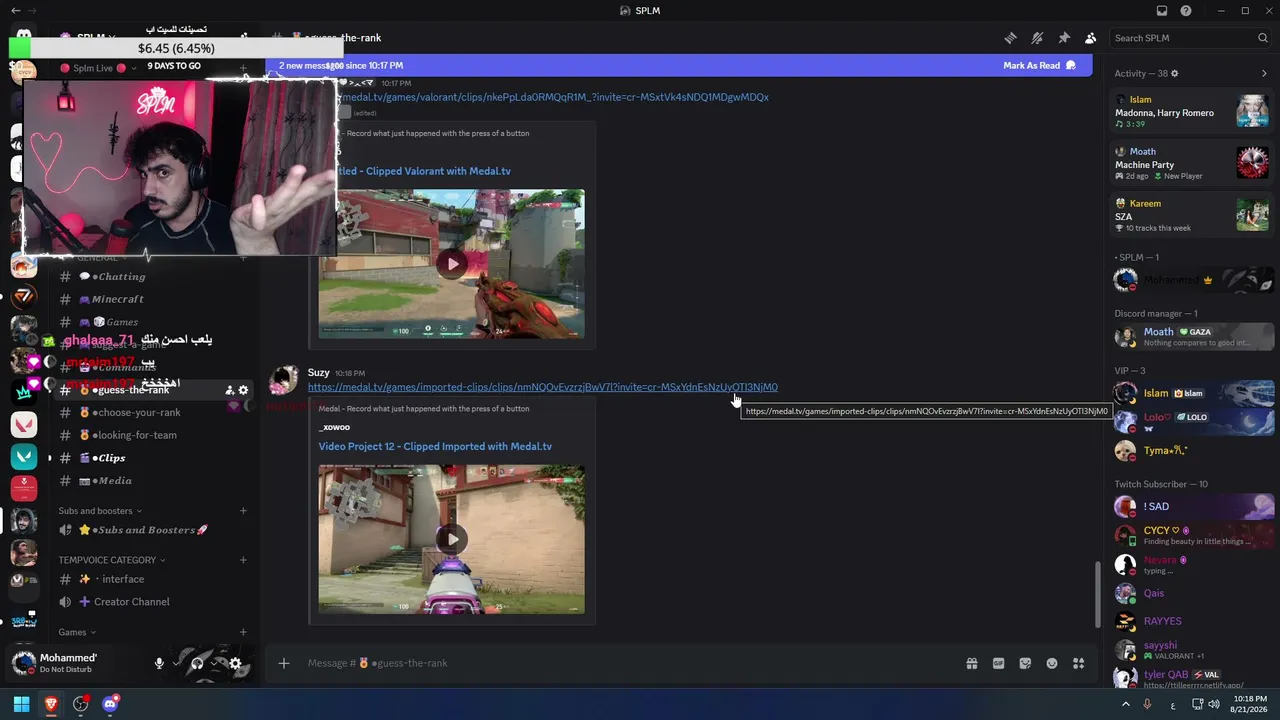Open Activity settings gear icon

pos(1174,73)
